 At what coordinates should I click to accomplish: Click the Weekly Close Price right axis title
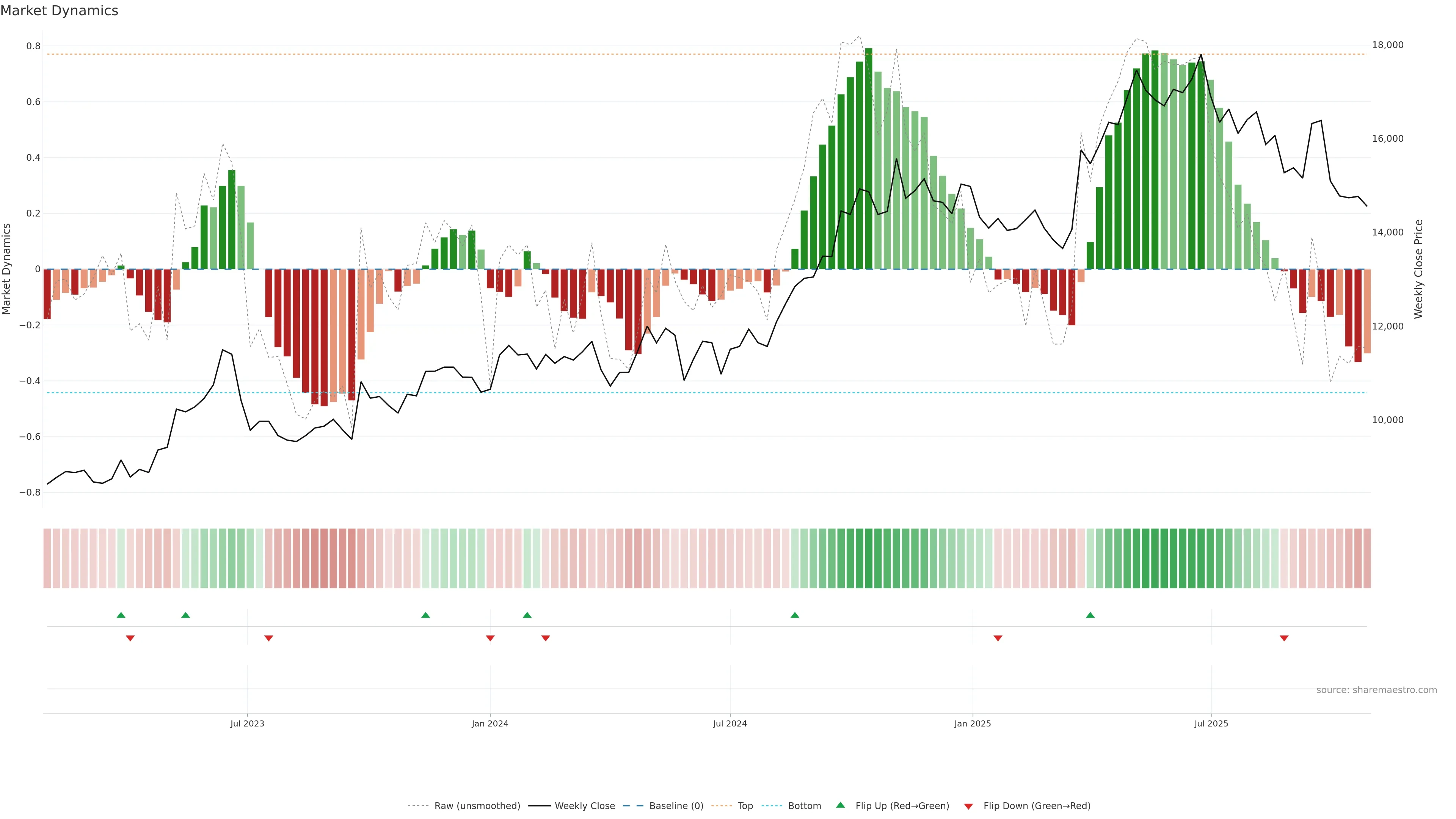click(1418, 269)
